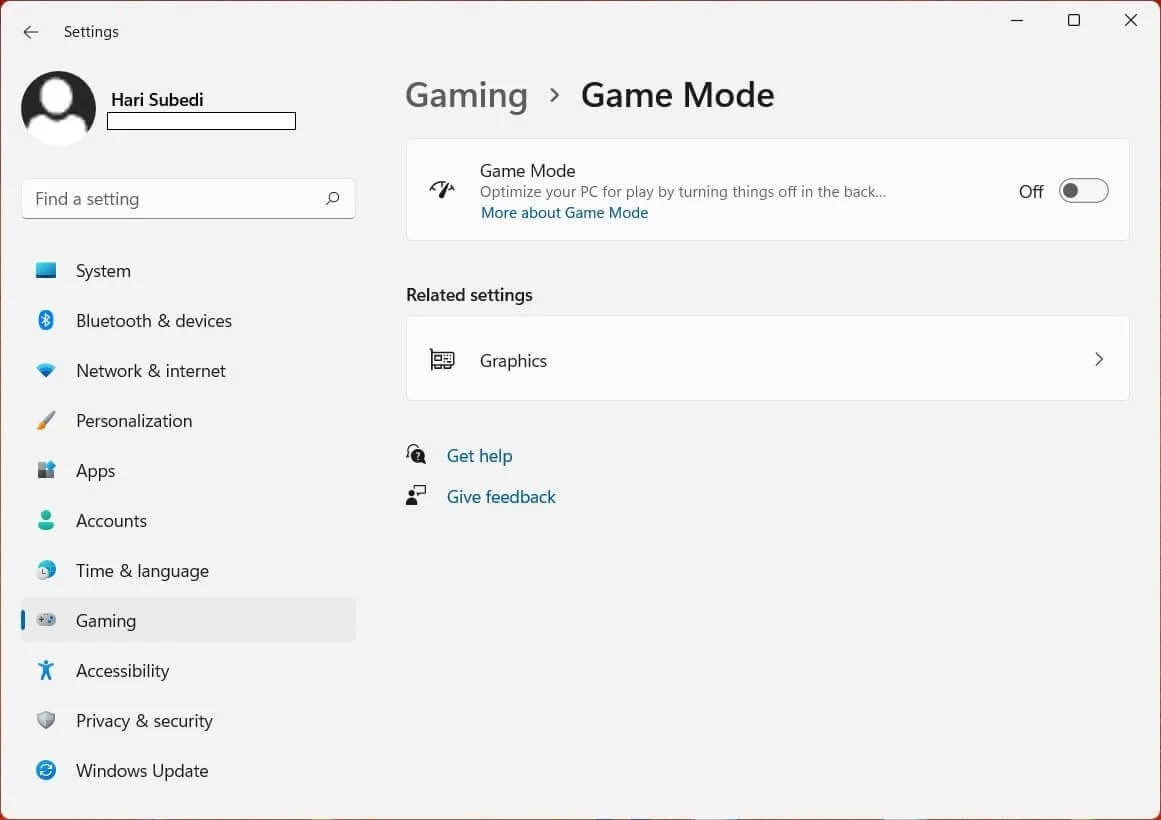1161x820 pixels.
Task: Open Accessibility settings
Action: click(x=122, y=670)
